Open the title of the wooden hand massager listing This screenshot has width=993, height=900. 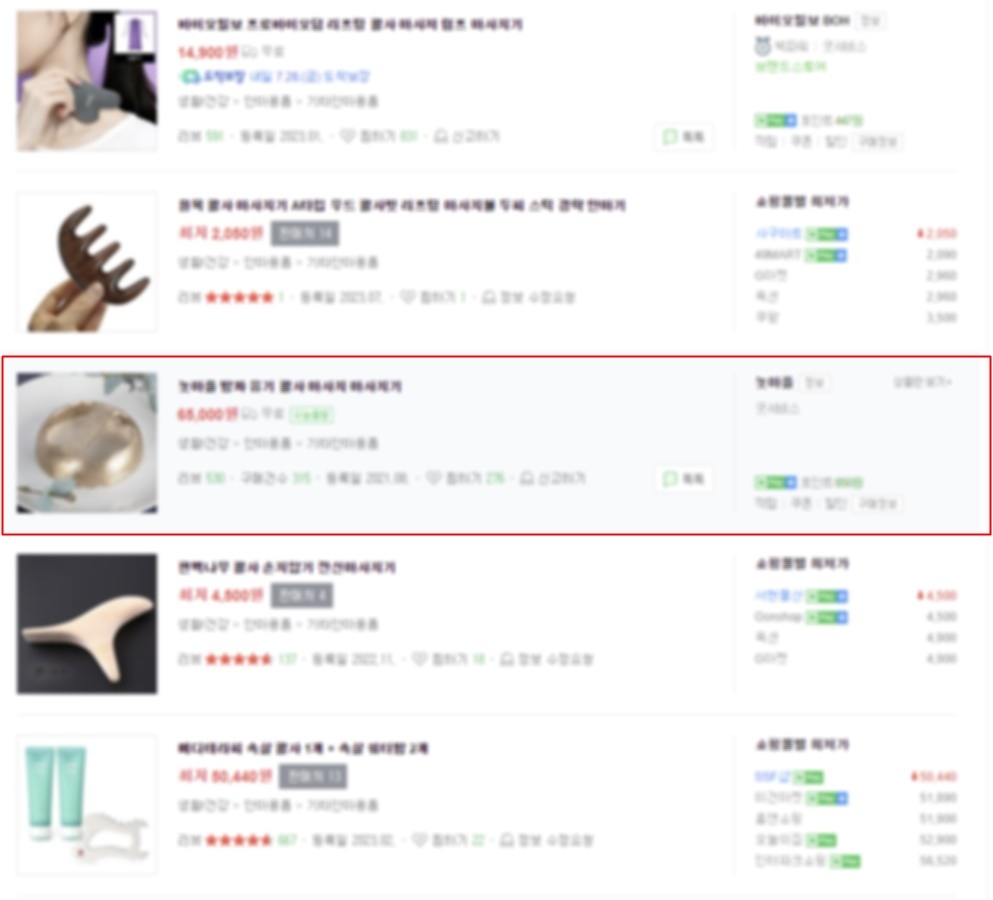tap(287, 567)
